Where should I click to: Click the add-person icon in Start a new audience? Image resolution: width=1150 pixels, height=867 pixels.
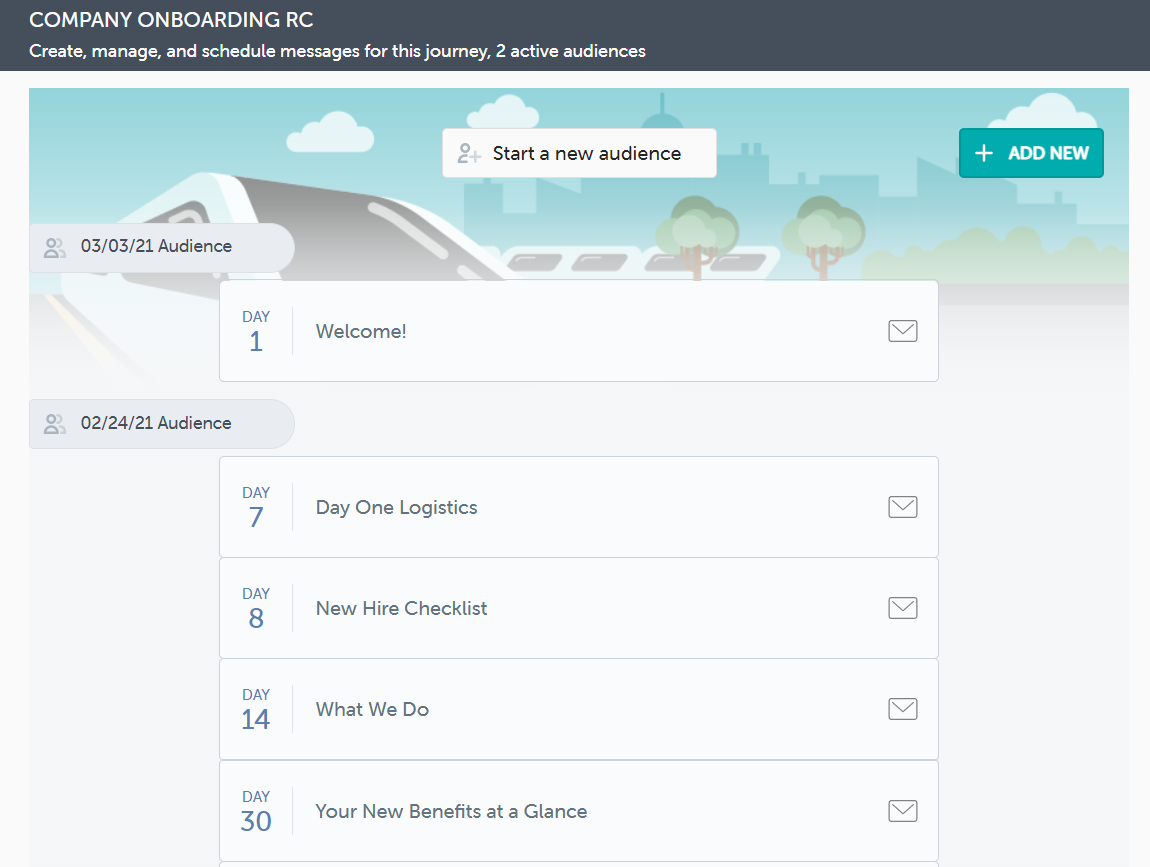tap(469, 154)
